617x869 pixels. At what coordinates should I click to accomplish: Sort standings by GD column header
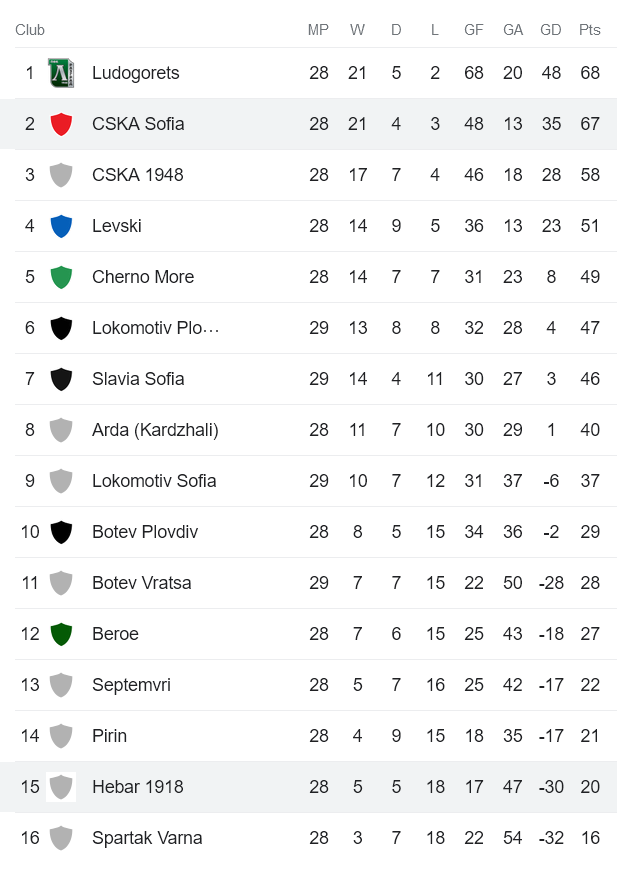pyautogui.click(x=550, y=30)
